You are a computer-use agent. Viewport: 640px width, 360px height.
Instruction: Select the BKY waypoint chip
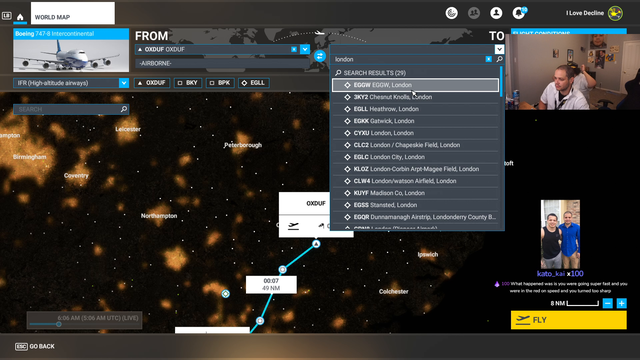coord(188,83)
